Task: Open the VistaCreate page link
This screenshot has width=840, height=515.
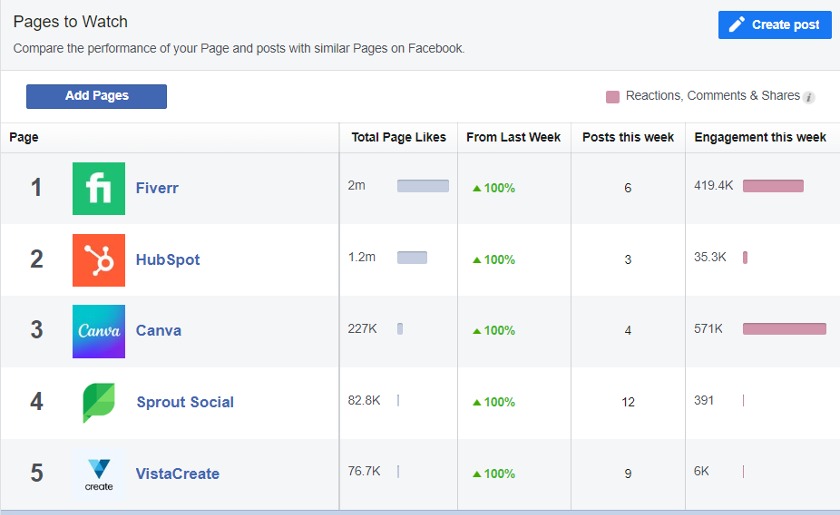Action: tap(177, 474)
